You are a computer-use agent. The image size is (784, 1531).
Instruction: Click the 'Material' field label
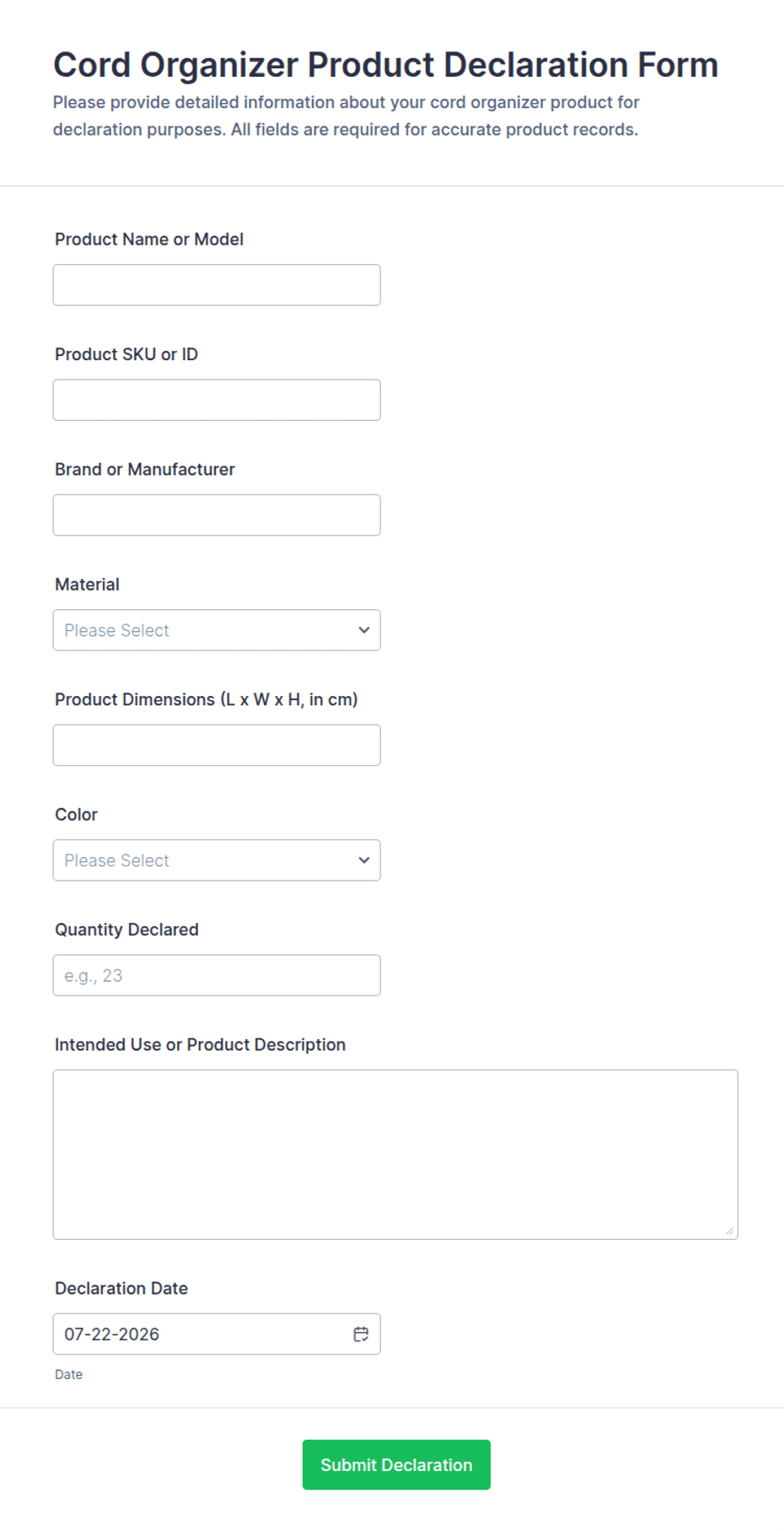pos(87,585)
